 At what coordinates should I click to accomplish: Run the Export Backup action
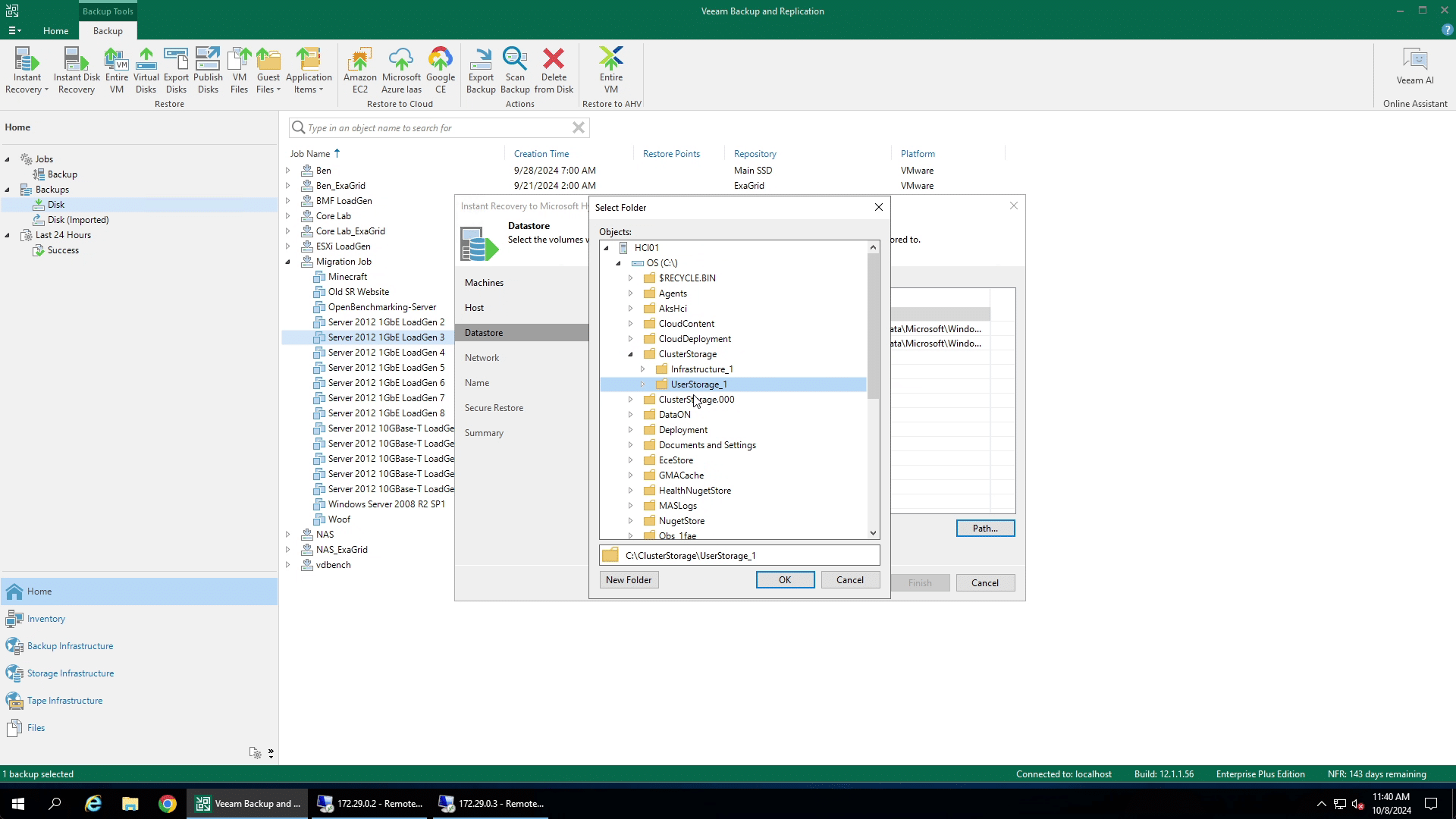tap(481, 70)
